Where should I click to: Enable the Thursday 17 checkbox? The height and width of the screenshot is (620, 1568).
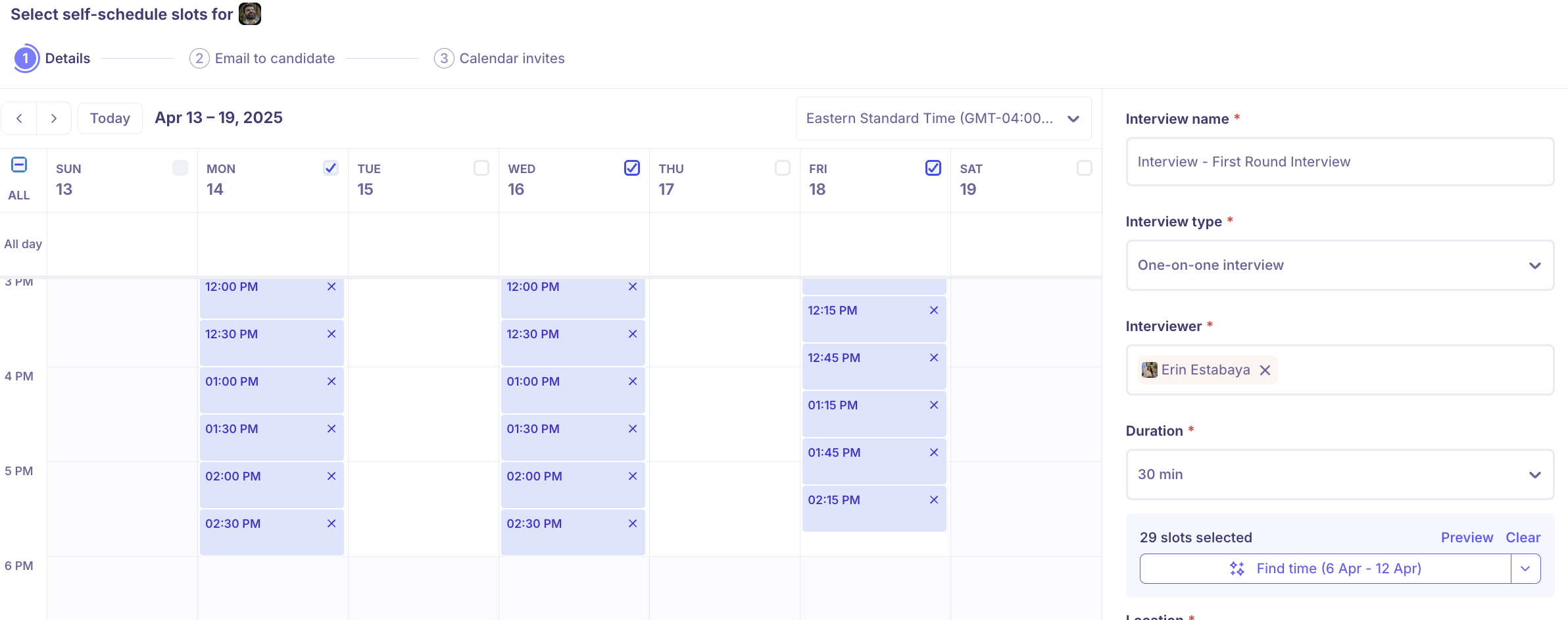(782, 168)
